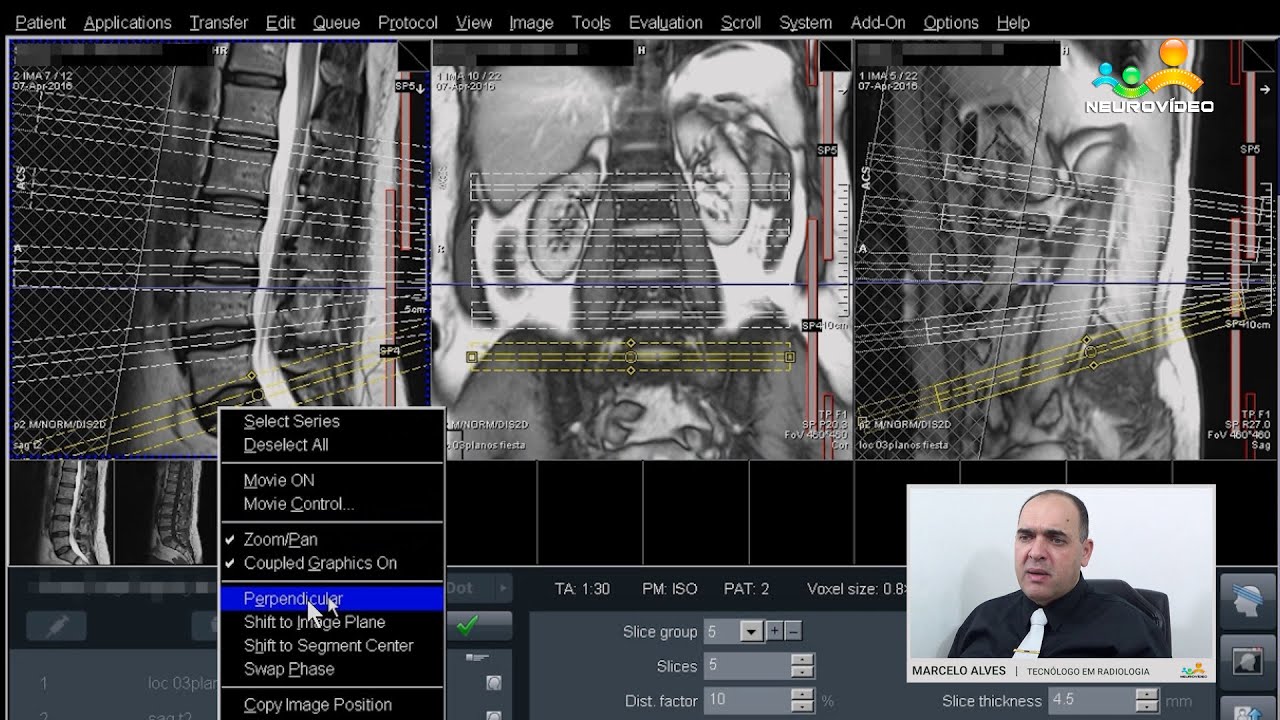The width and height of the screenshot is (1280, 720).
Task: Open the Slice group dropdown arrow
Action: (751, 632)
